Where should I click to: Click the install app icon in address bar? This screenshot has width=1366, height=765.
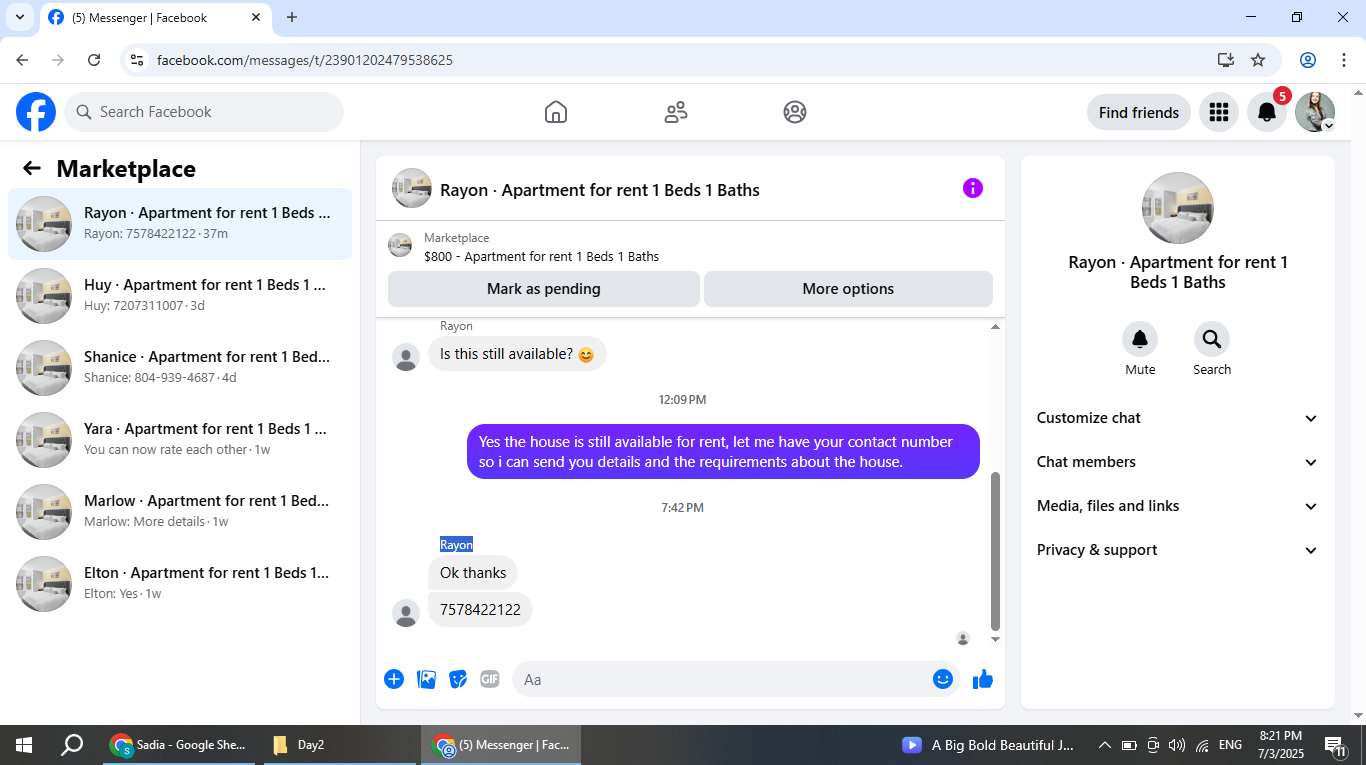[x=1226, y=60]
